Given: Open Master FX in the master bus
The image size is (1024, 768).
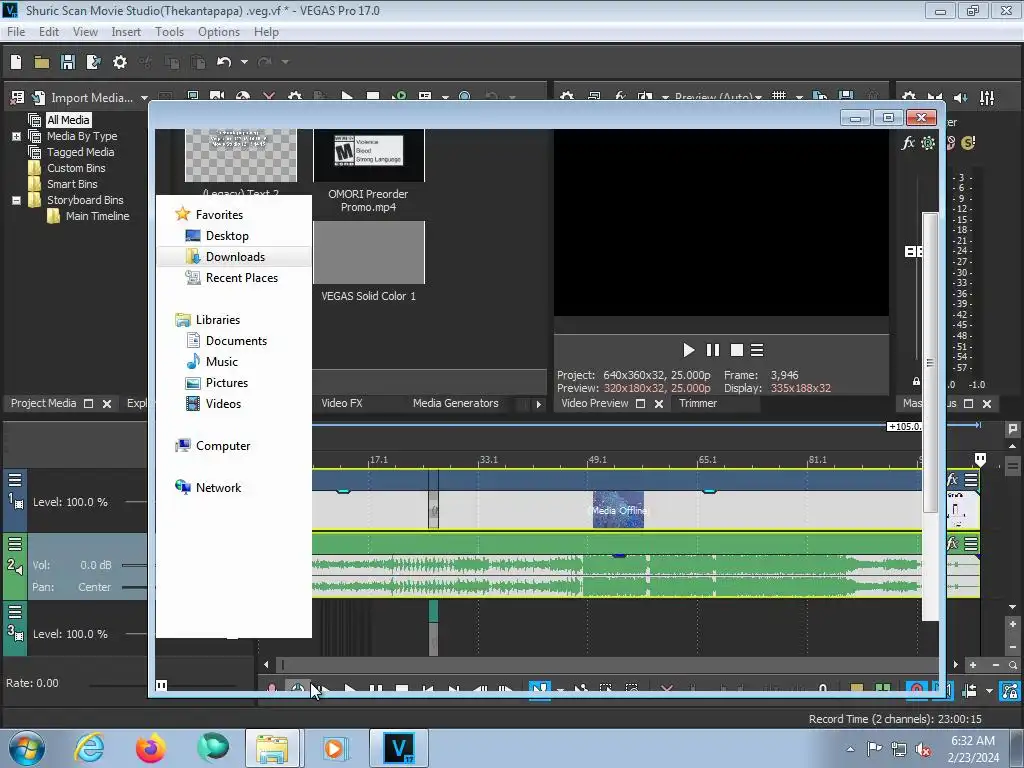Looking at the screenshot, I should (908, 142).
